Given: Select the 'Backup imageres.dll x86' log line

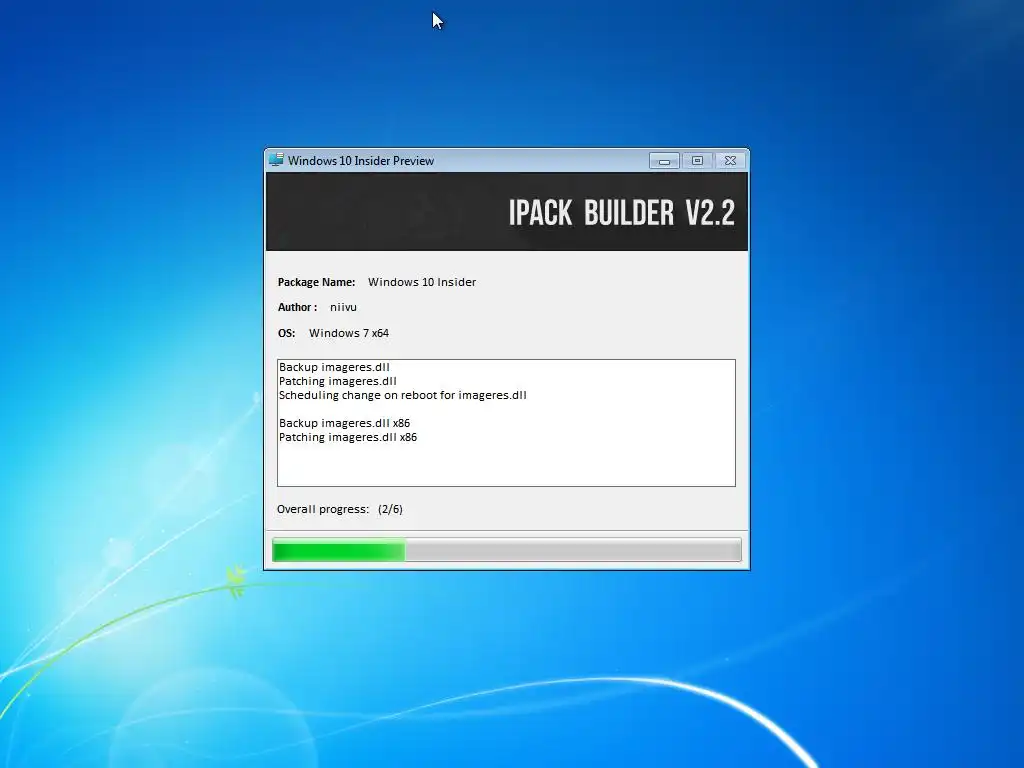Looking at the screenshot, I should pos(344,423).
